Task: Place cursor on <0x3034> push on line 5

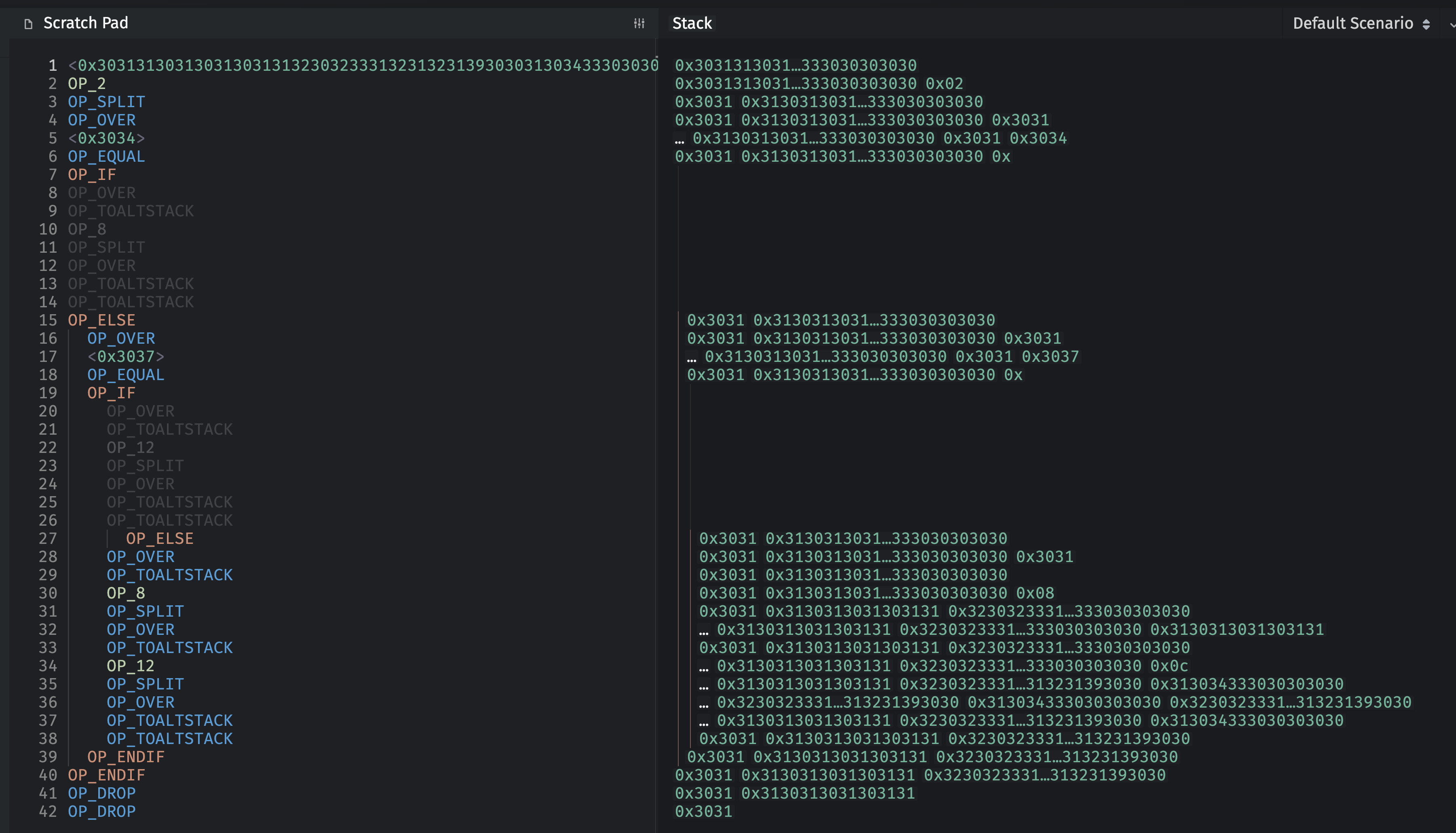Action: tap(106, 138)
